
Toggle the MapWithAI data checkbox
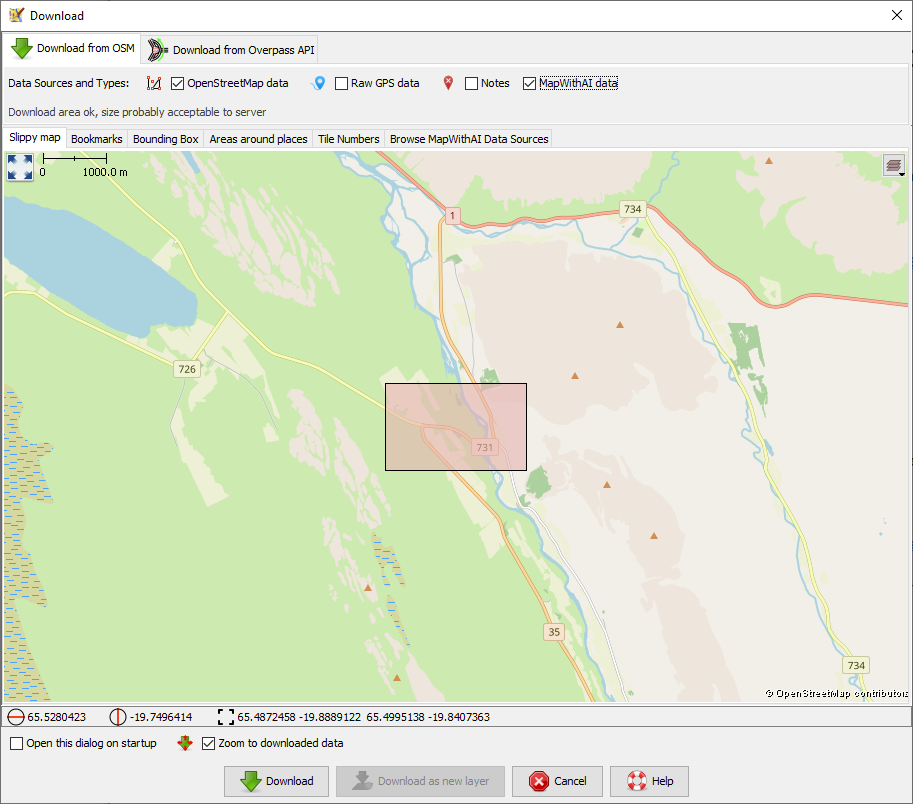coord(530,84)
